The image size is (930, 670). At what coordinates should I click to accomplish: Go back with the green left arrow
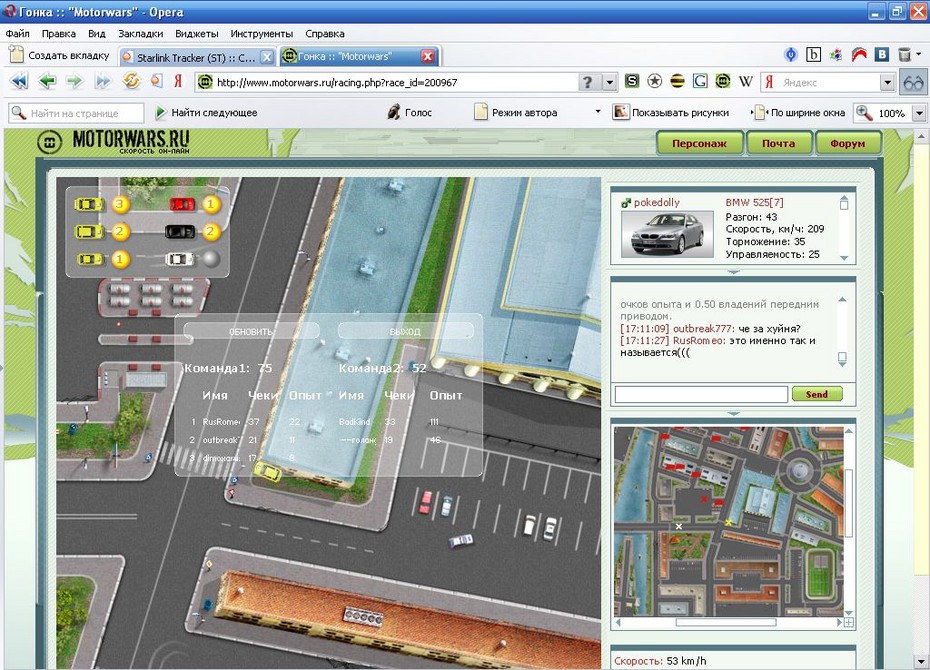pyautogui.click(x=47, y=81)
